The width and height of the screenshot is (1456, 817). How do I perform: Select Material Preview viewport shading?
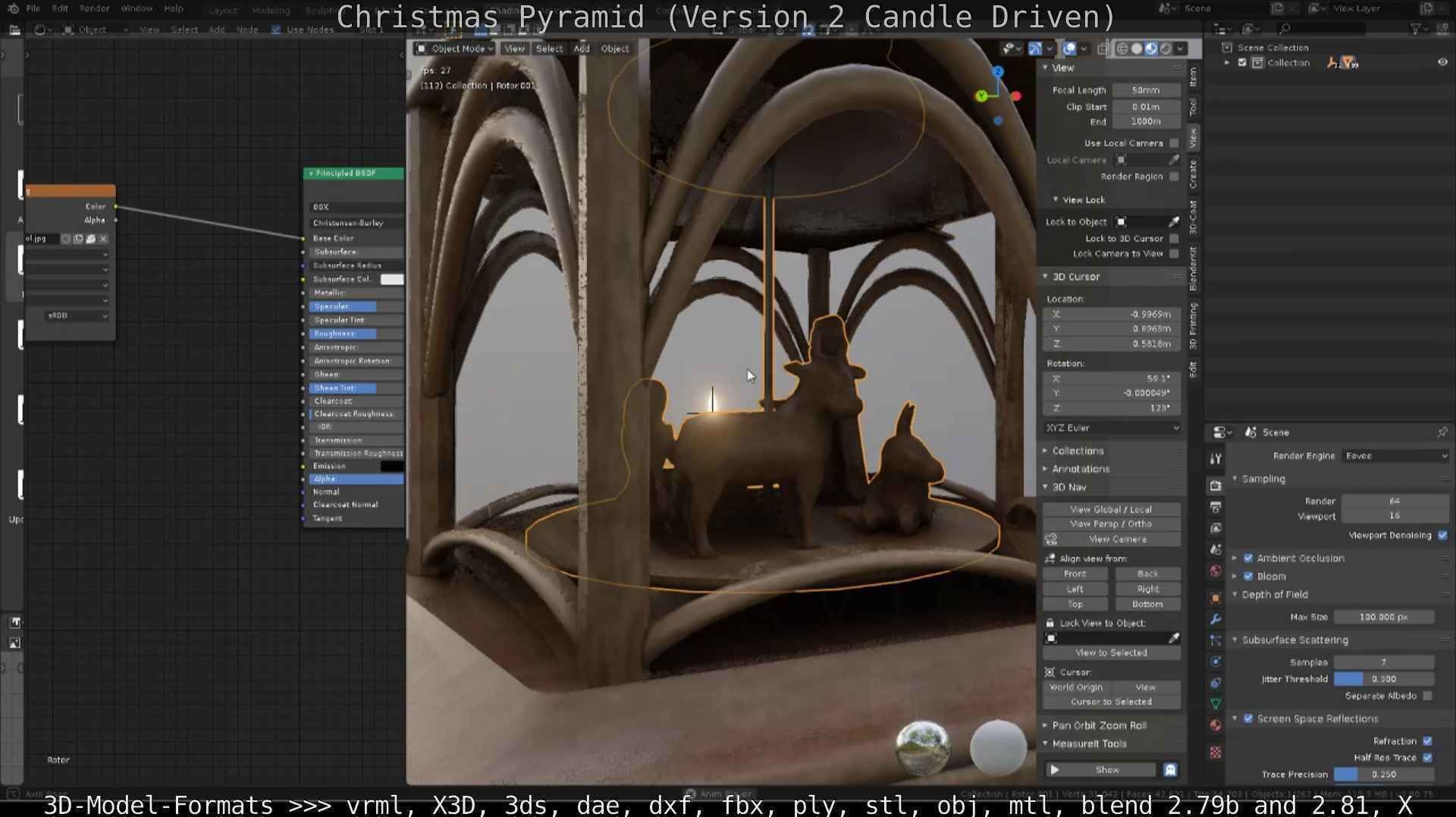pyautogui.click(x=1151, y=49)
